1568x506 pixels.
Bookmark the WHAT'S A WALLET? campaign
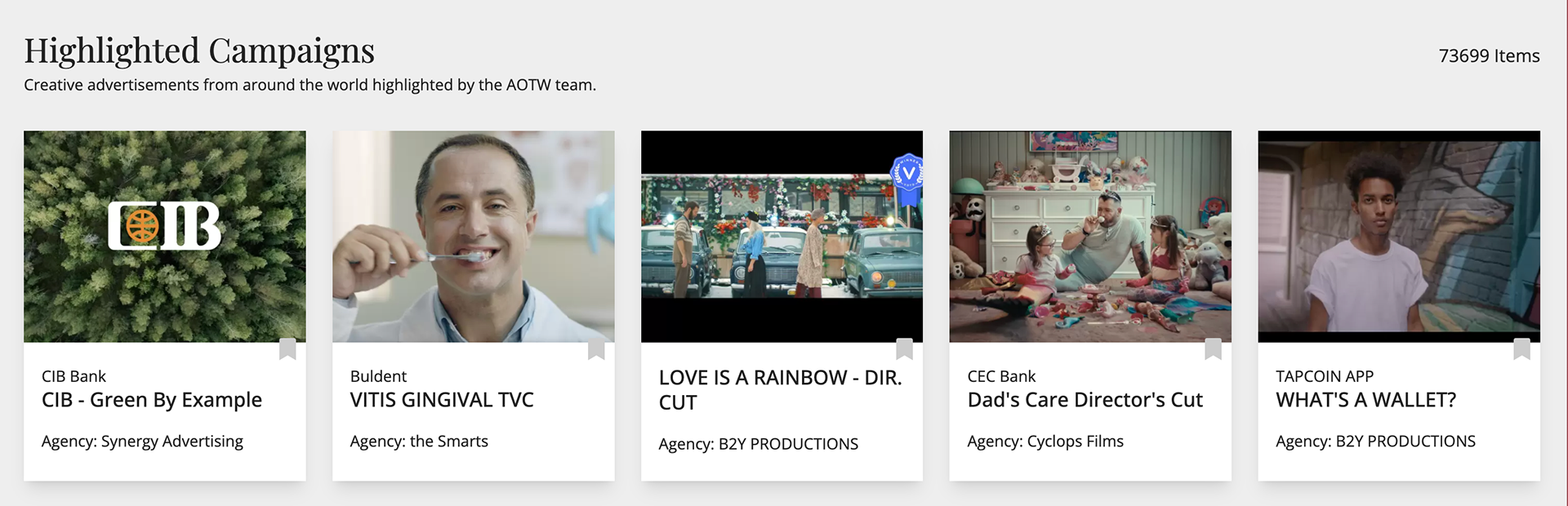point(1521,348)
